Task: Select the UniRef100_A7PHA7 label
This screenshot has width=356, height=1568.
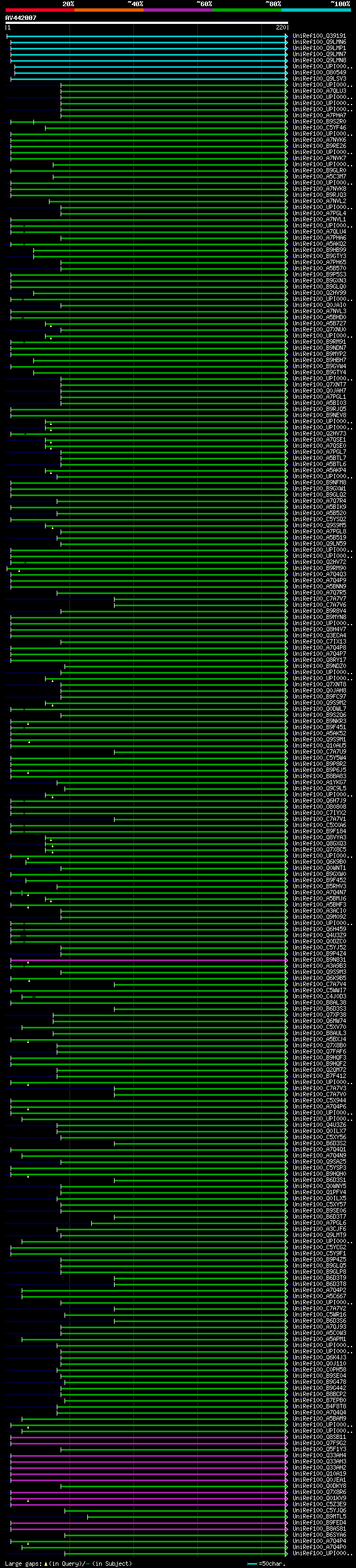Action: pos(319,116)
